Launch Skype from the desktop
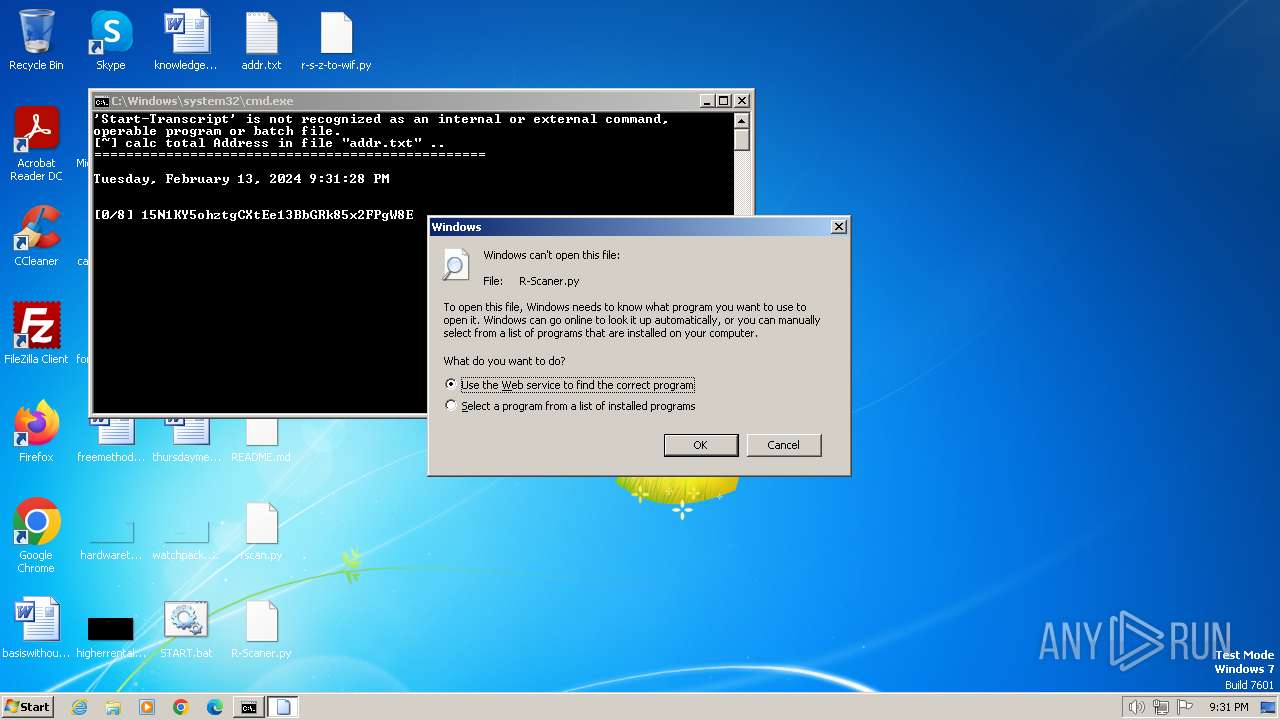 pyautogui.click(x=110, y=40)
